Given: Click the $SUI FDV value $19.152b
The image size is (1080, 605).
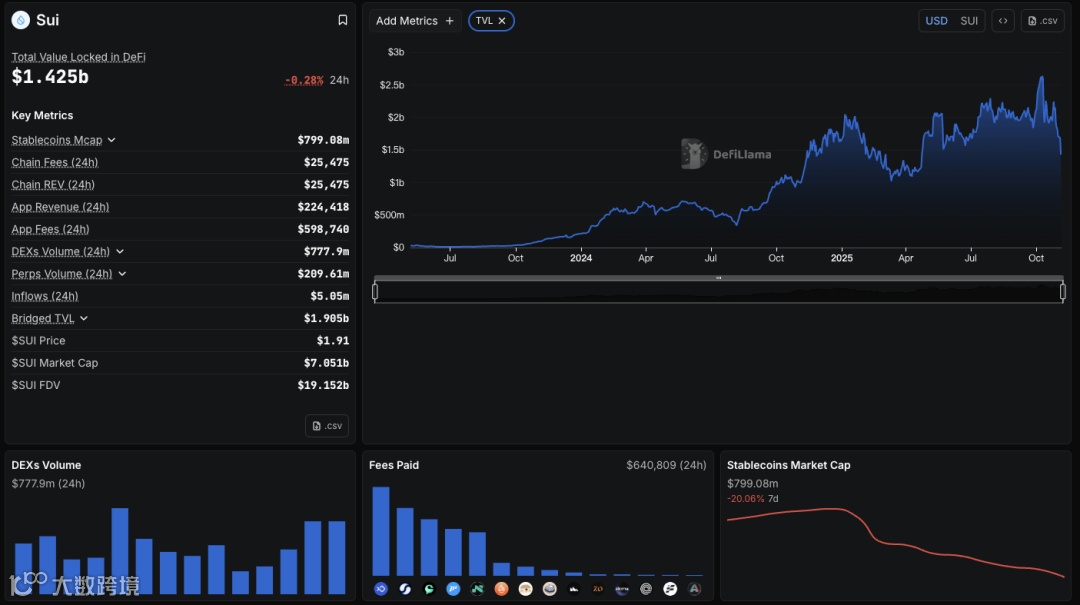Looking at the screenshot, I should click(x=323, y=385).
